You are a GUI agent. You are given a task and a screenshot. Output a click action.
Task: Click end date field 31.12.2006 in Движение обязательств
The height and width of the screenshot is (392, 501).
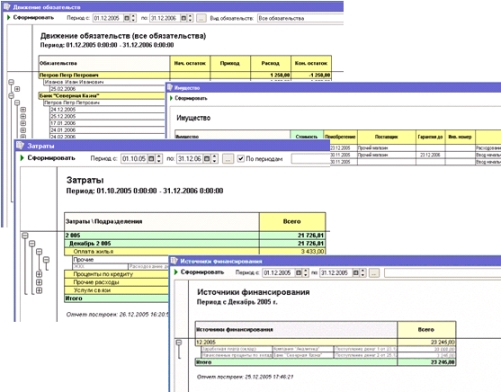point(165,18)
